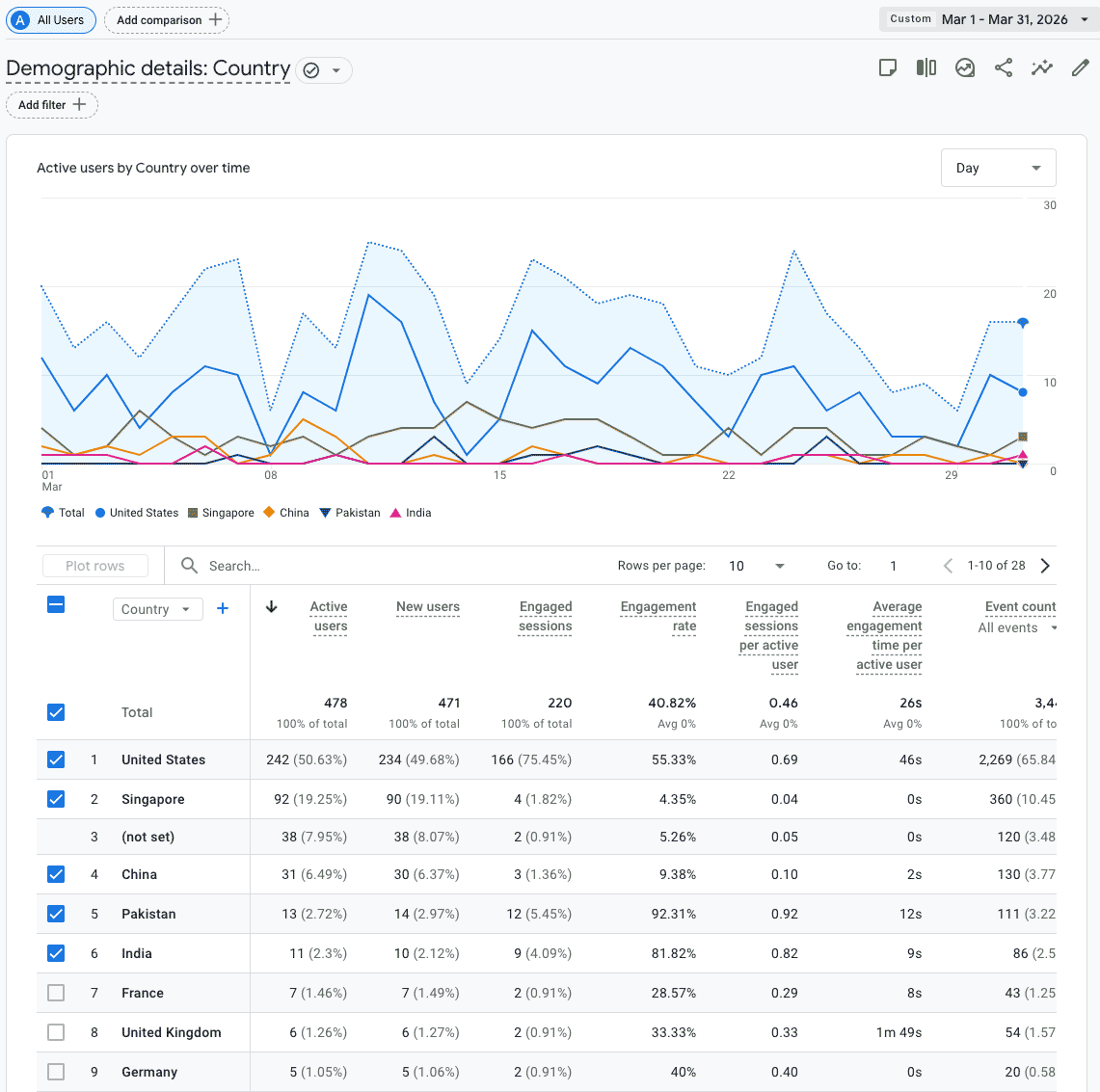Enable the Germany row checkbox

pyautogui.click(x=56, y=1072)
